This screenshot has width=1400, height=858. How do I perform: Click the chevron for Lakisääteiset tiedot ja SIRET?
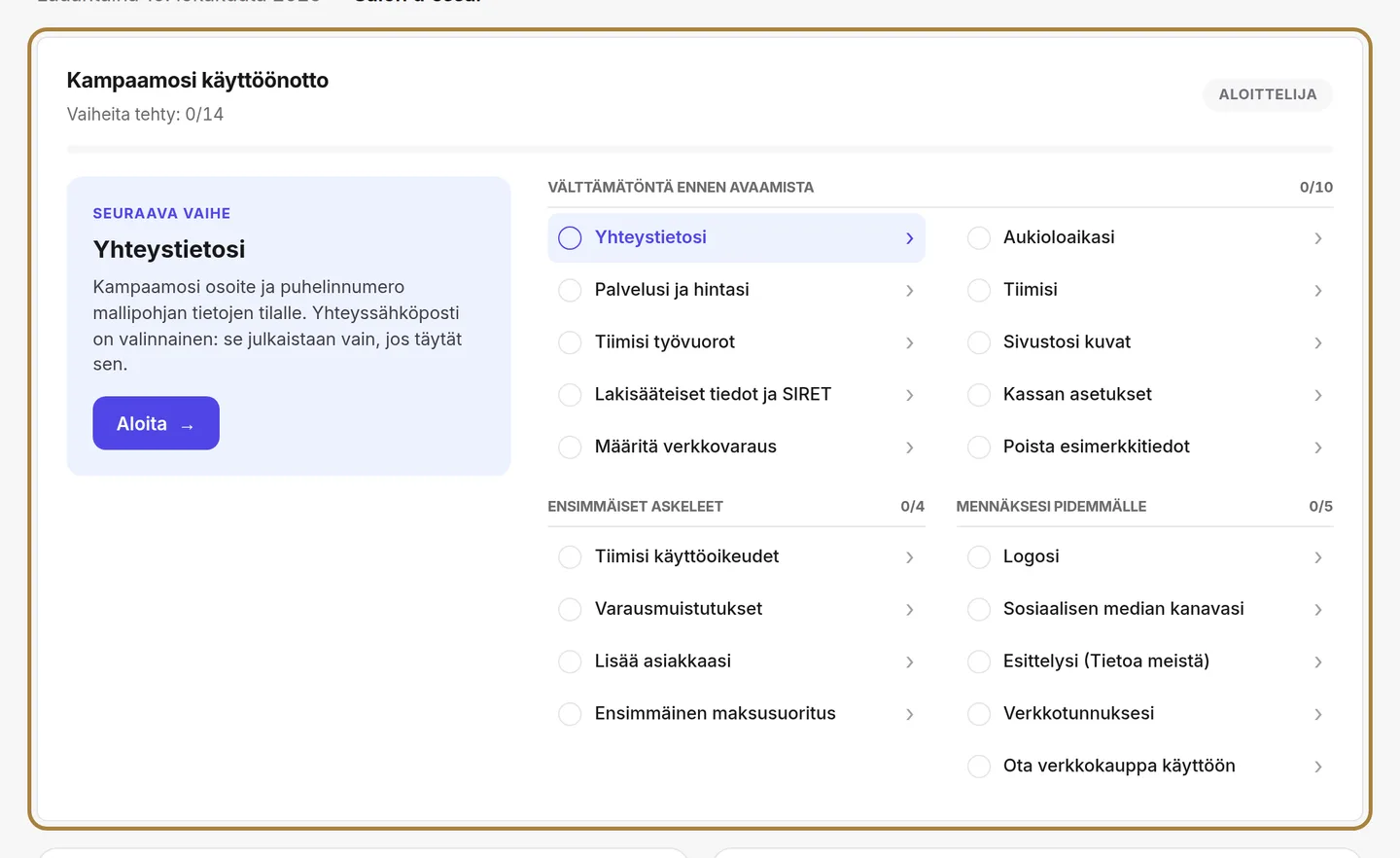(910, 395)
